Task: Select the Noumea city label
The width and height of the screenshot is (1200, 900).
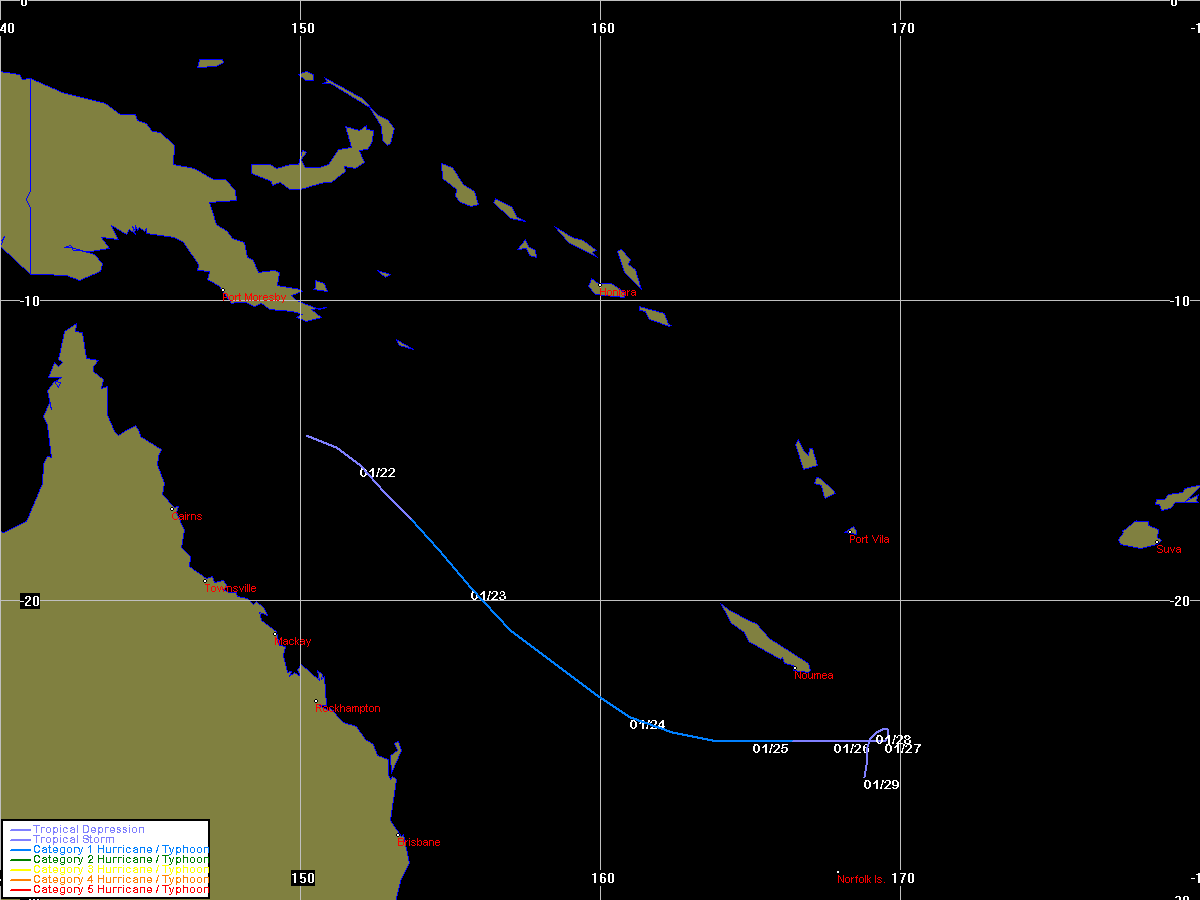Action: [x=814, y=676]
